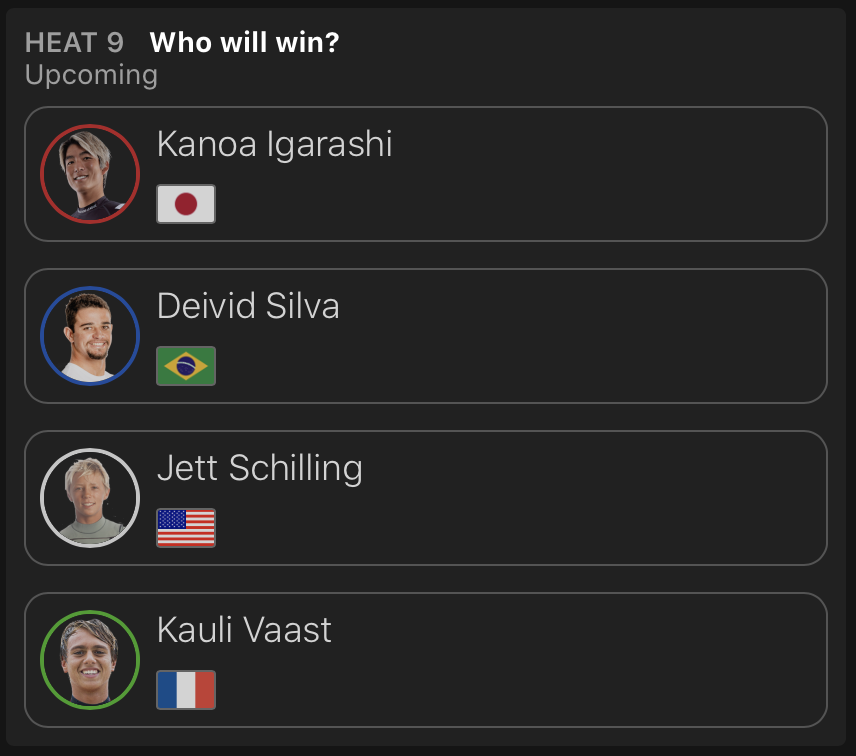Click Kauli Vaast's profile photo

tap(90, 660)
